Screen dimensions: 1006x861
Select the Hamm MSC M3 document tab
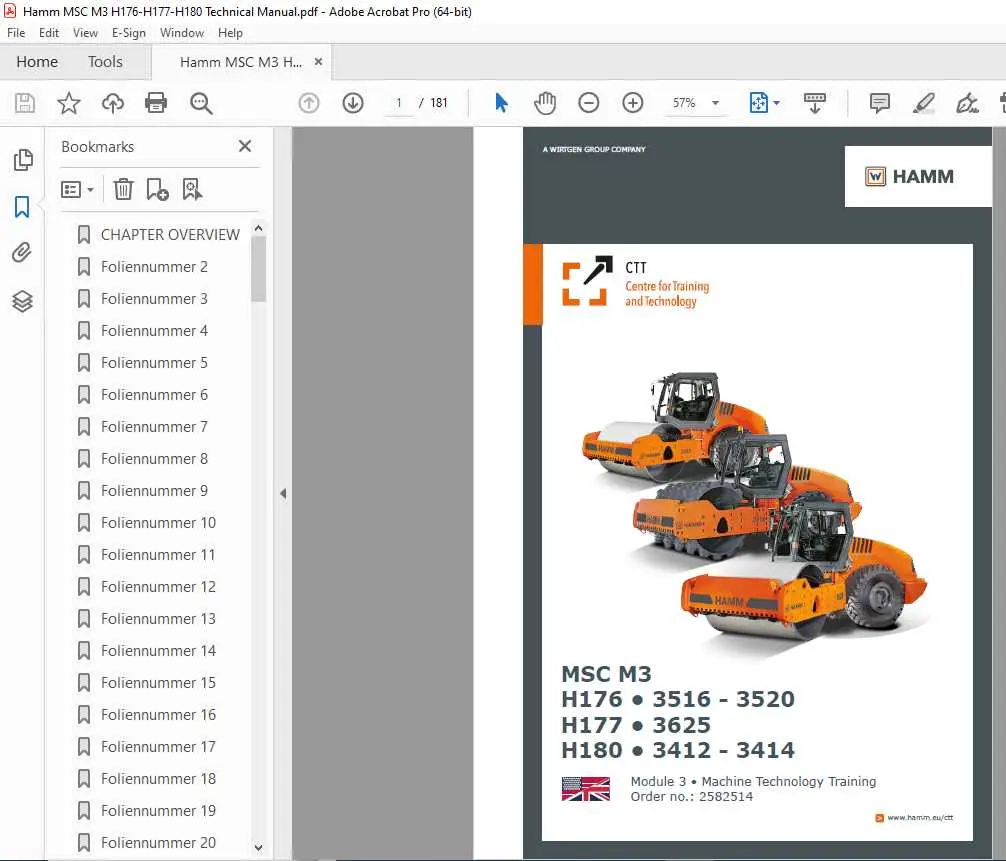tap(241, 62)
